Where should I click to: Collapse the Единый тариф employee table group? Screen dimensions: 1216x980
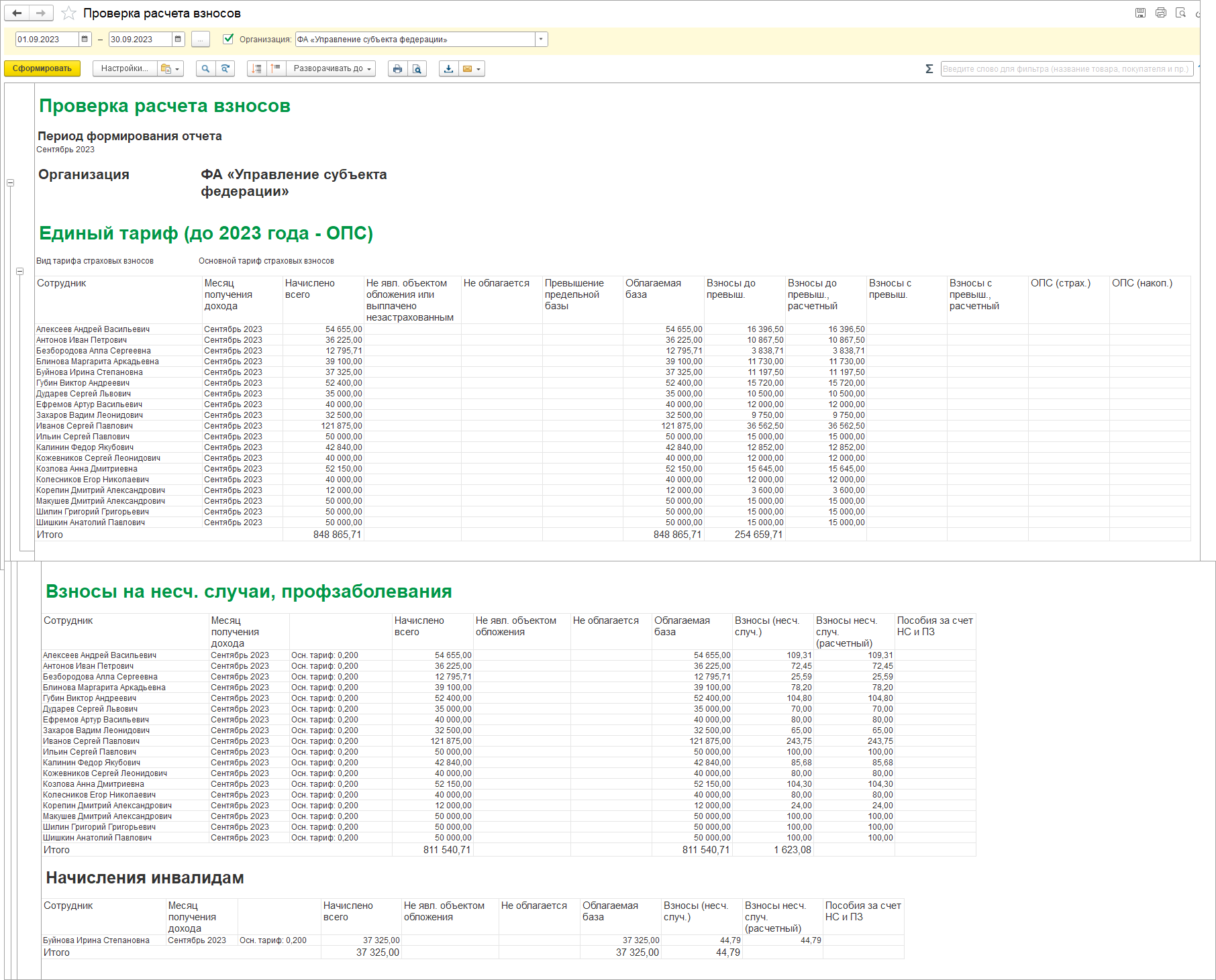click(19, 271)
